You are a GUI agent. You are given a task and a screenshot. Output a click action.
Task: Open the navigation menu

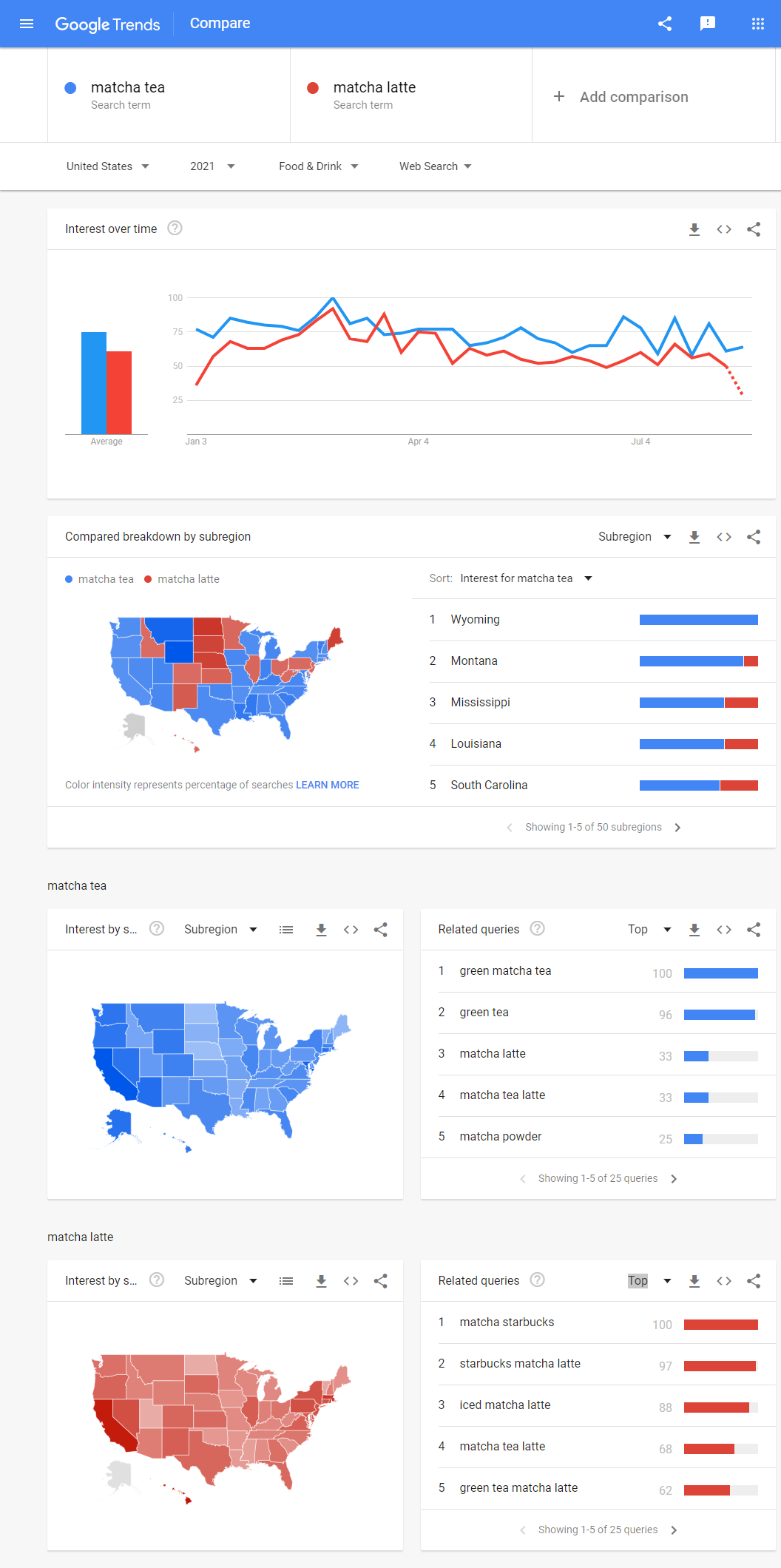pos(27,23)
